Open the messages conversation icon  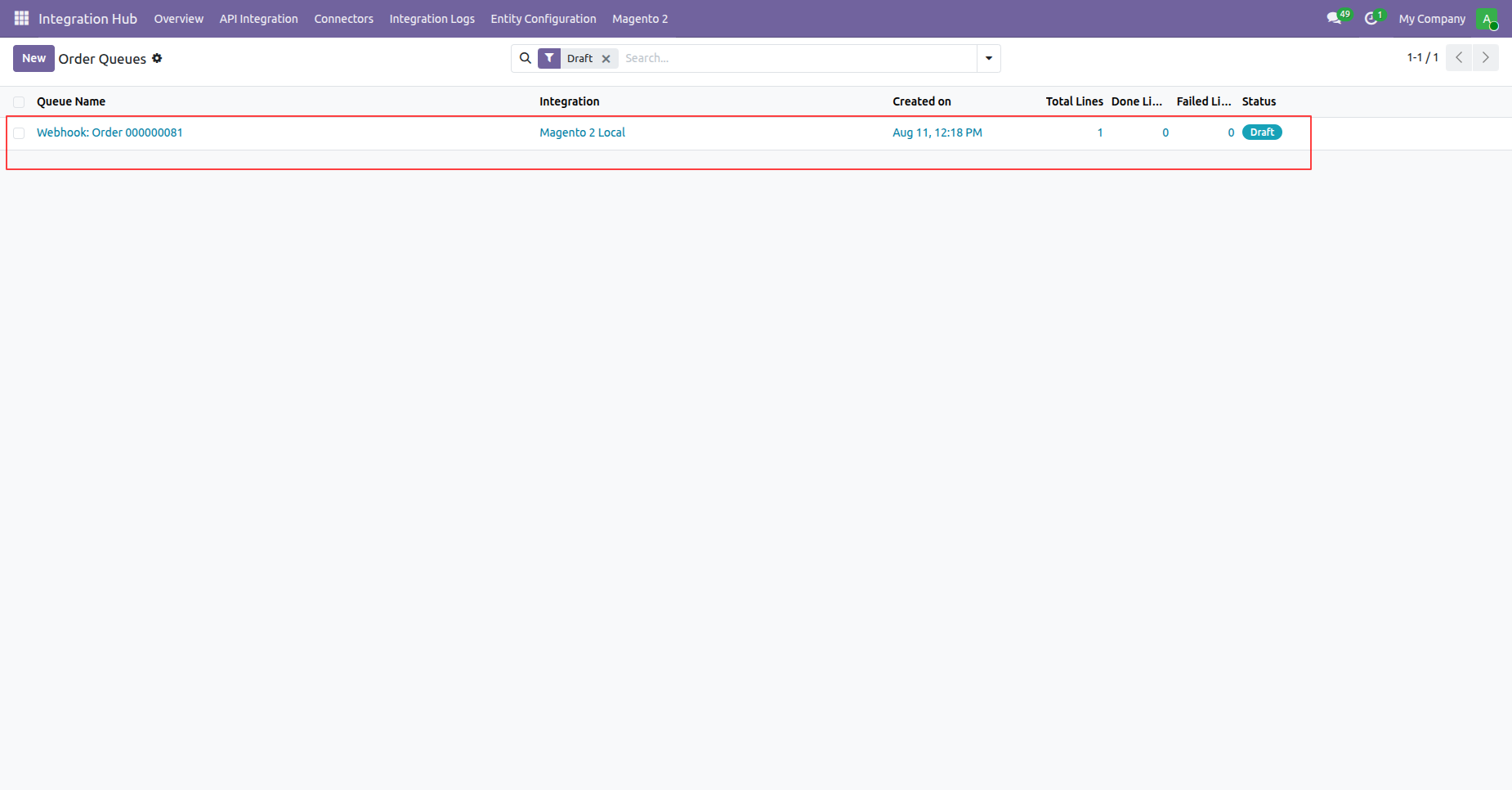pyautogui.click(x=1335, y=18)
